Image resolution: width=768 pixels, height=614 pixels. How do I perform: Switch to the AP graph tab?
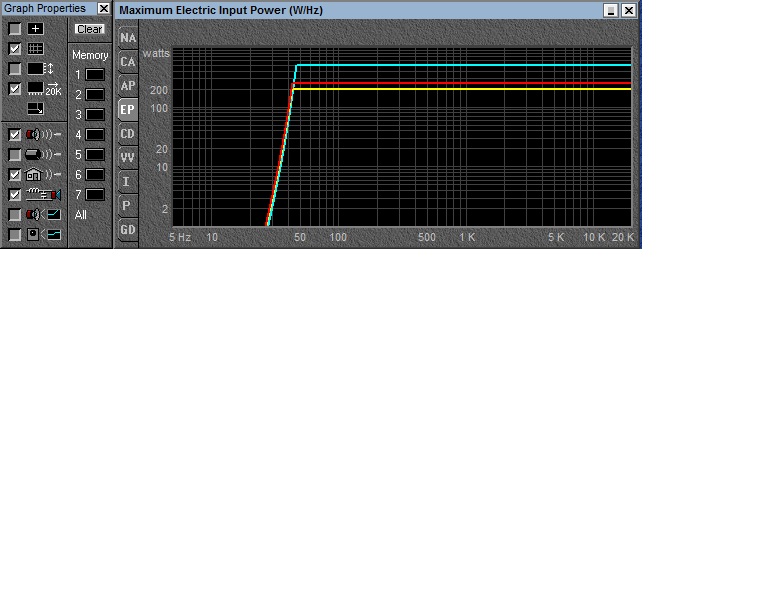point(128,86)
